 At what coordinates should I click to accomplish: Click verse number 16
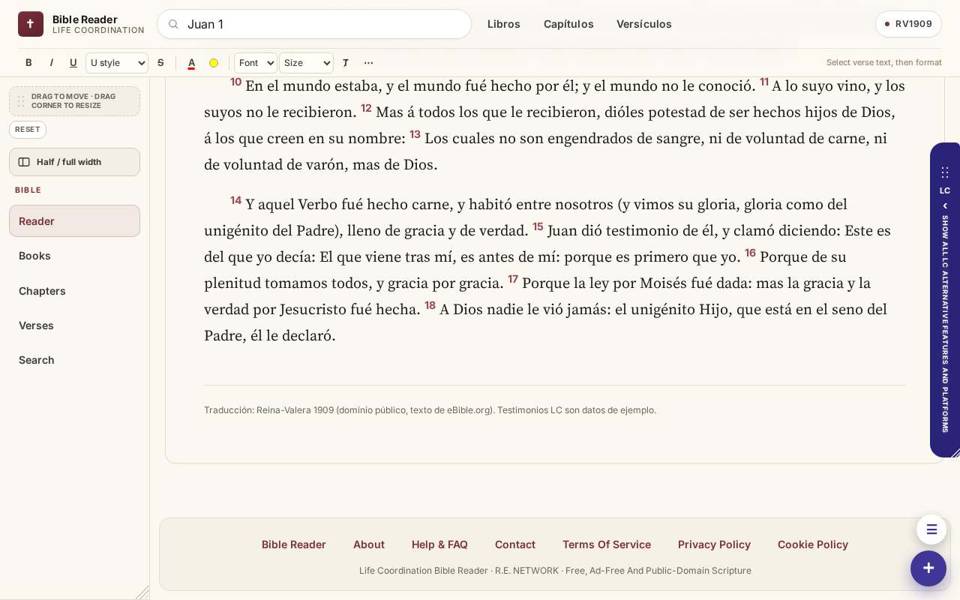click(750, 253)
